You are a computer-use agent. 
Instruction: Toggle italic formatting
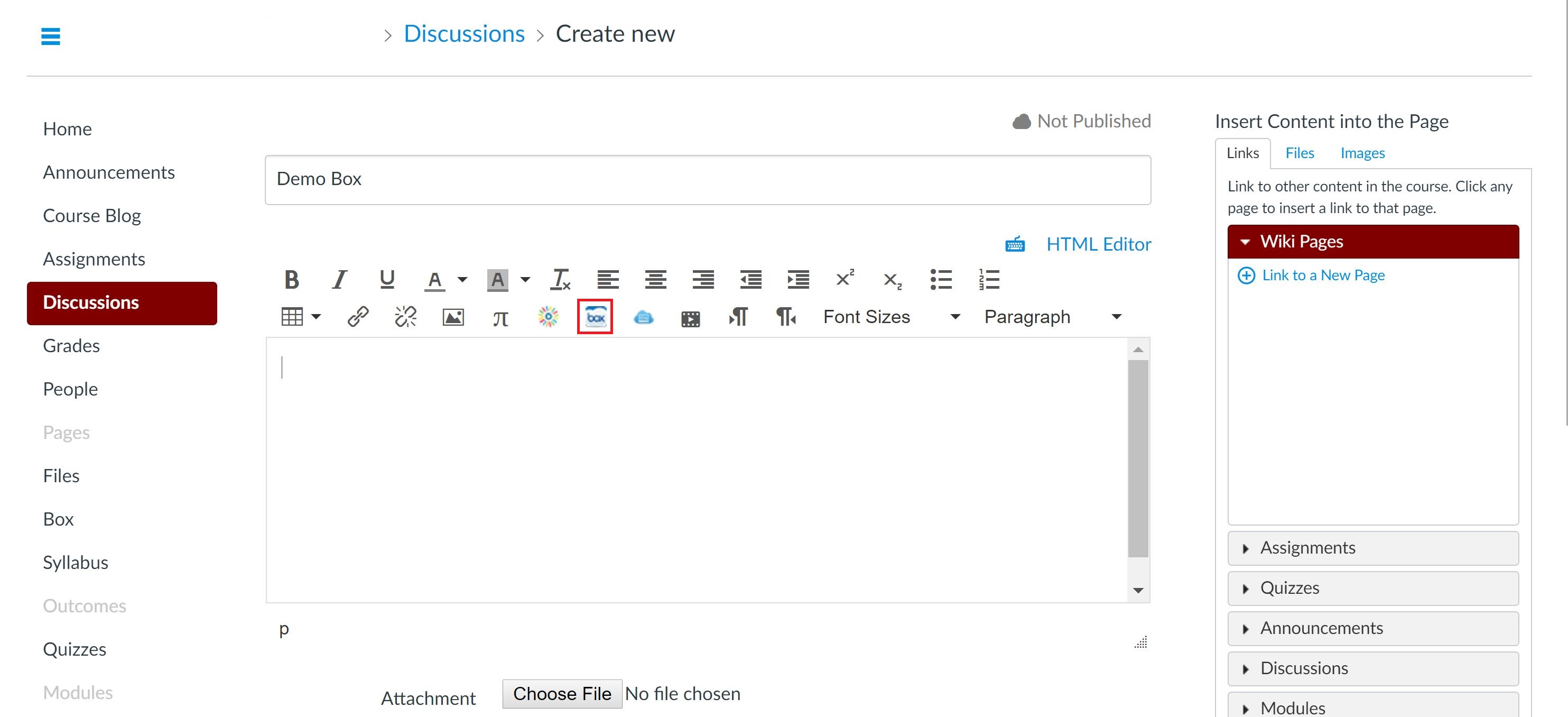coord(339,280)
